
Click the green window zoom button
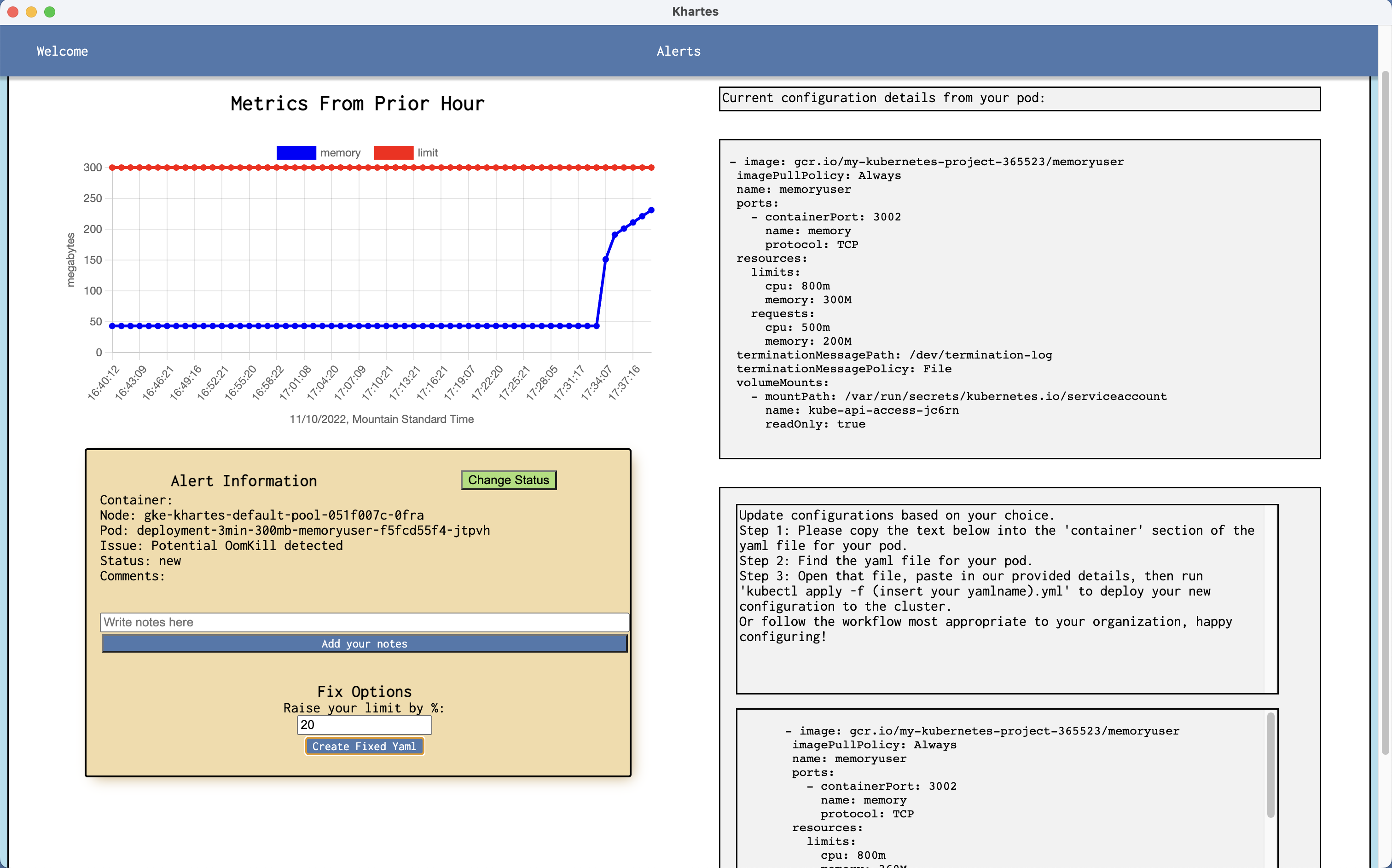coord(50,12)
